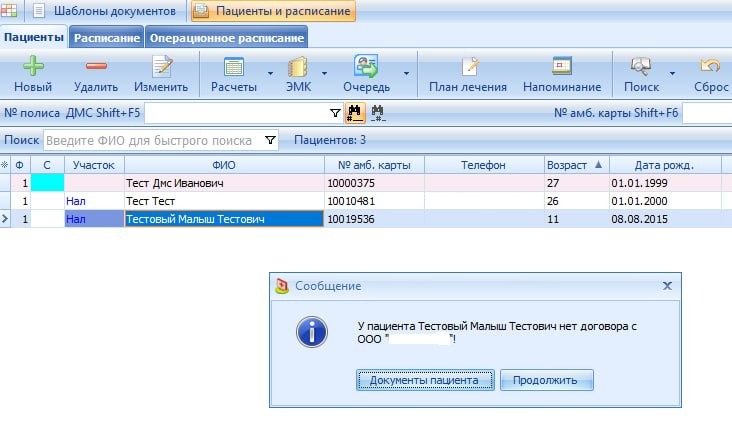This screenshot has width=732, height=421.
Task: Click card number 10019536
Action: point(351,219)
